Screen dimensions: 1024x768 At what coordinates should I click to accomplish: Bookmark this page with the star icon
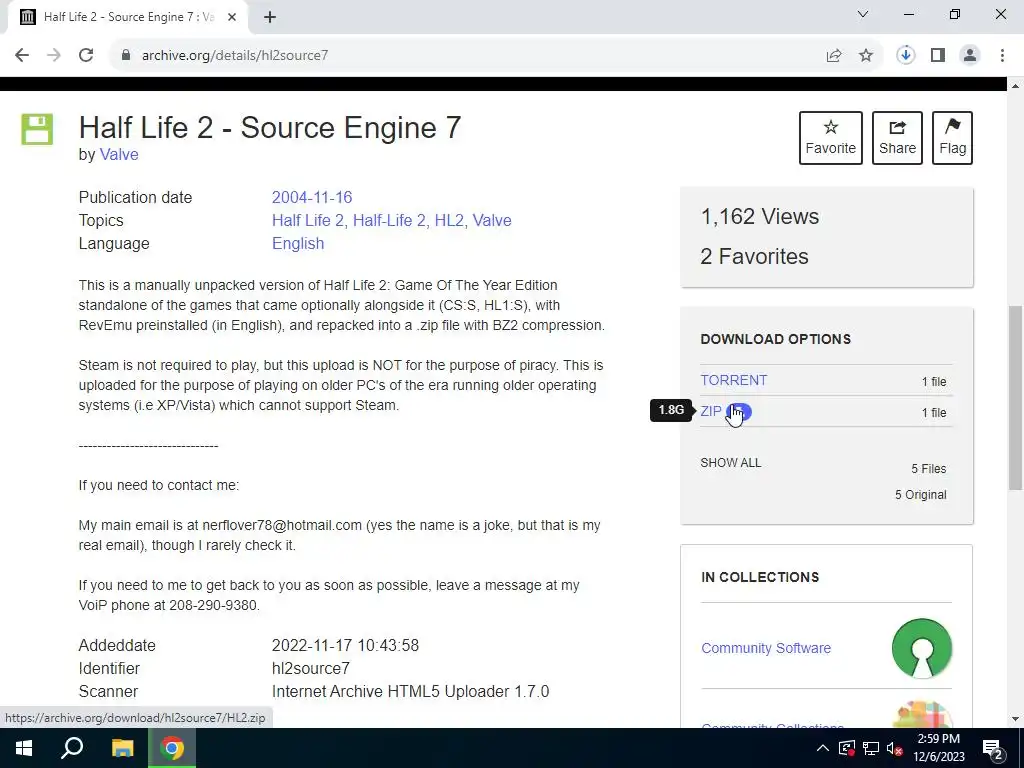click(866, 56)
